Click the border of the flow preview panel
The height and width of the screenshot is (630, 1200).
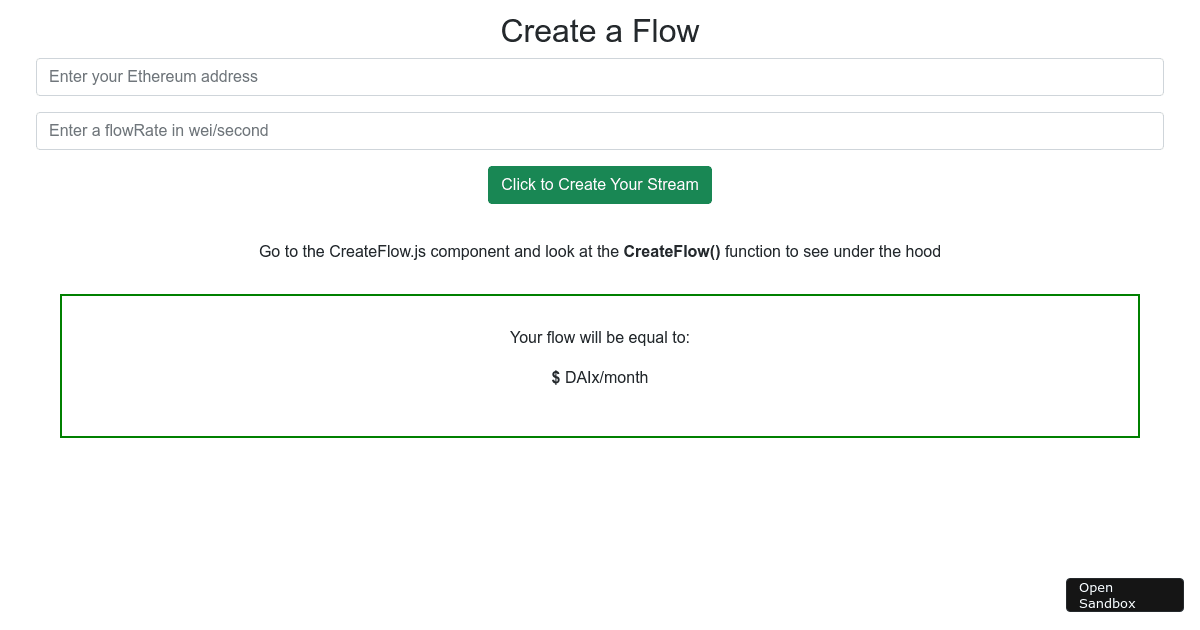pyautogui.click(x=600, y=295)
